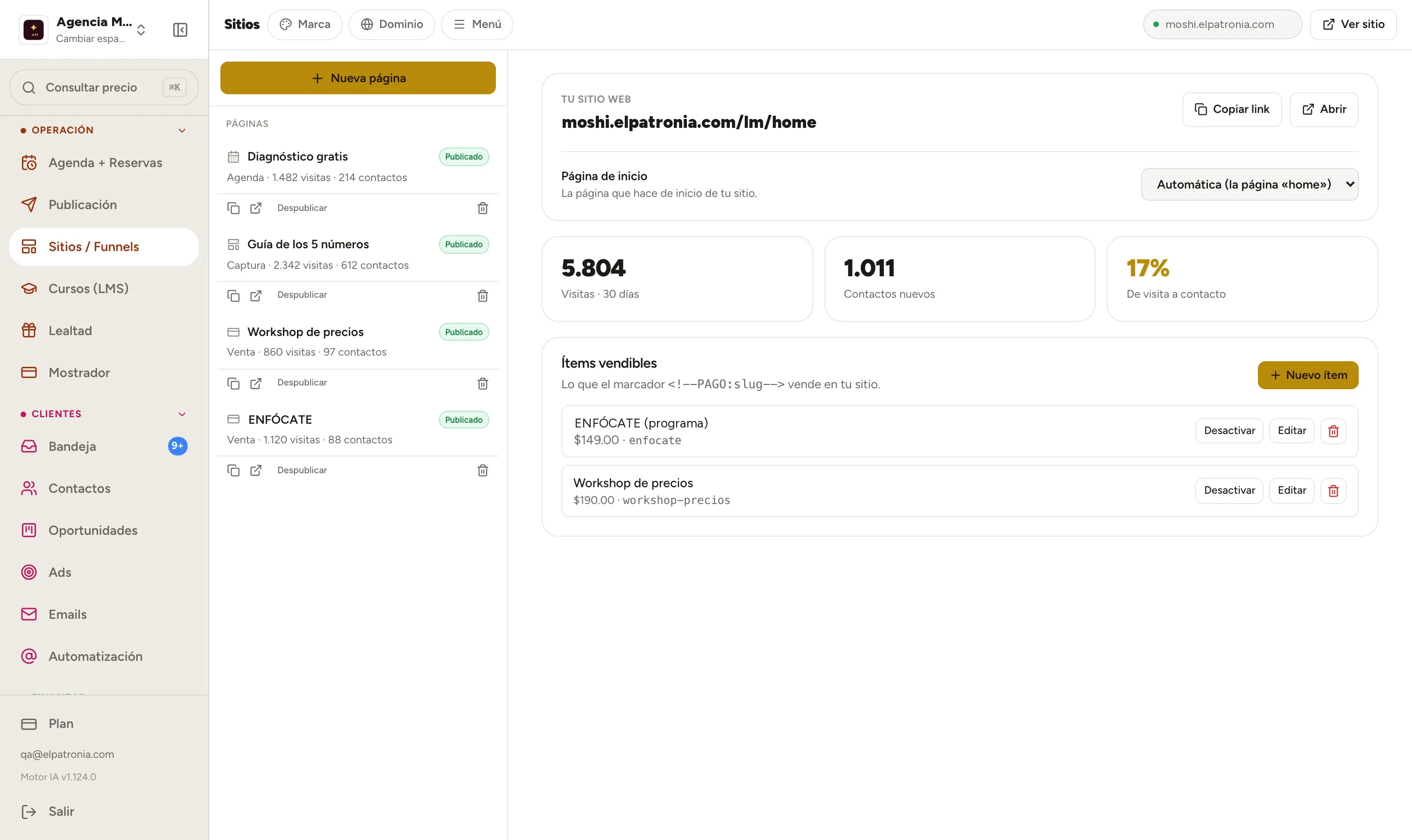This screenshot has width=1412, height=840.
Task: Open the agency logo workspace icon
Action: tap(34, 30)
